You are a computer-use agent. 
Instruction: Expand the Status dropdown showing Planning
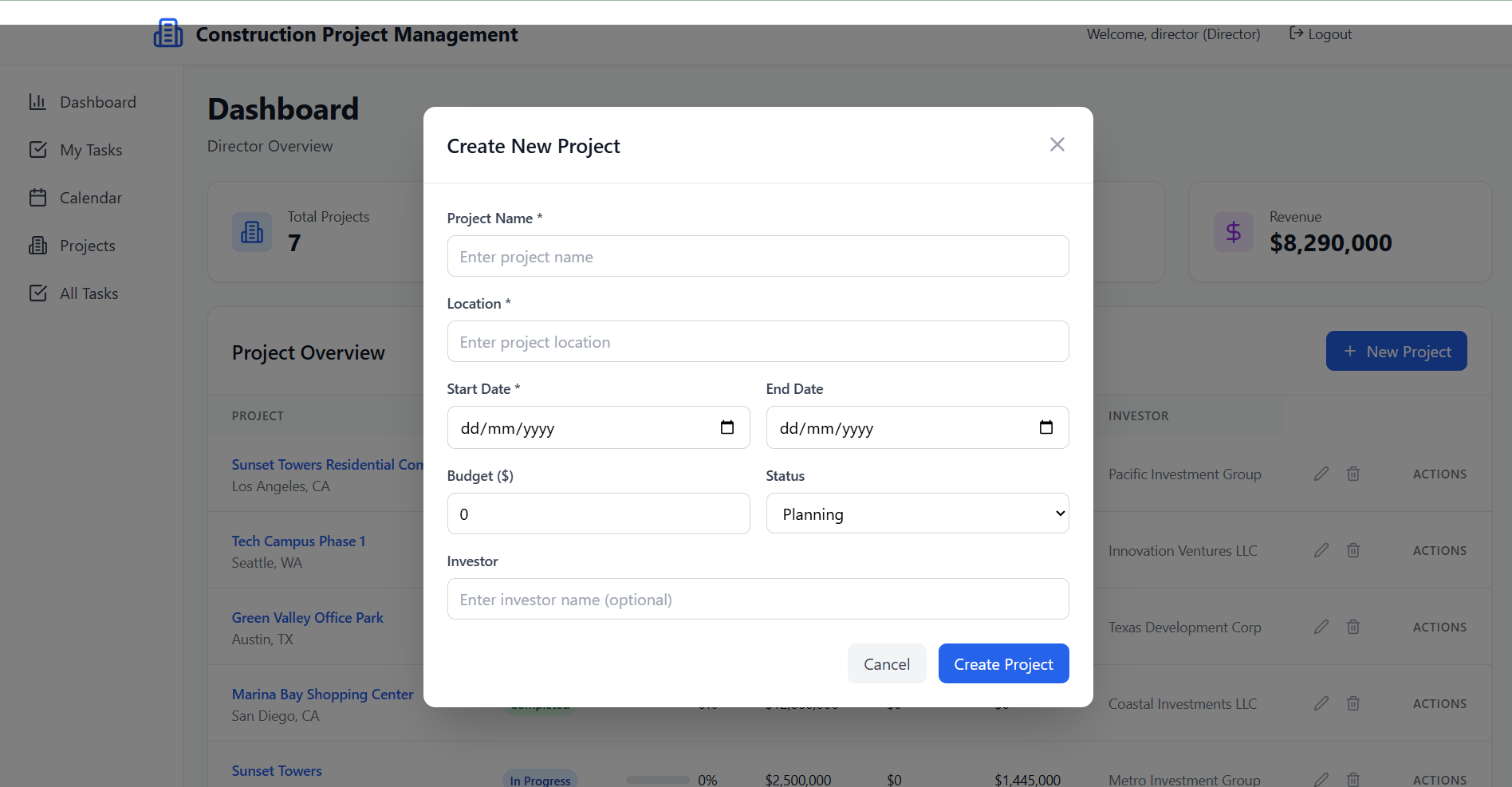tap(917, 514)
